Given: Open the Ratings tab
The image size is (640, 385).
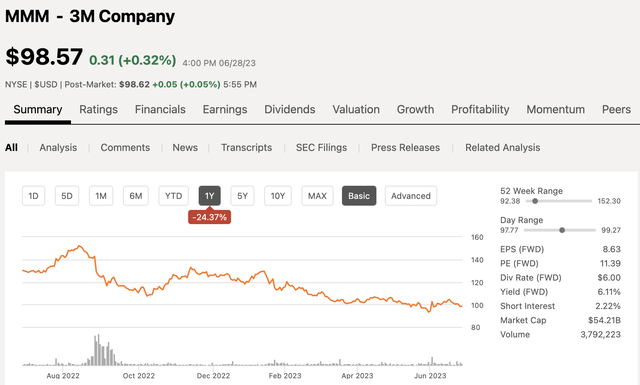Looking at the screenshot, I should coord(98,109).
